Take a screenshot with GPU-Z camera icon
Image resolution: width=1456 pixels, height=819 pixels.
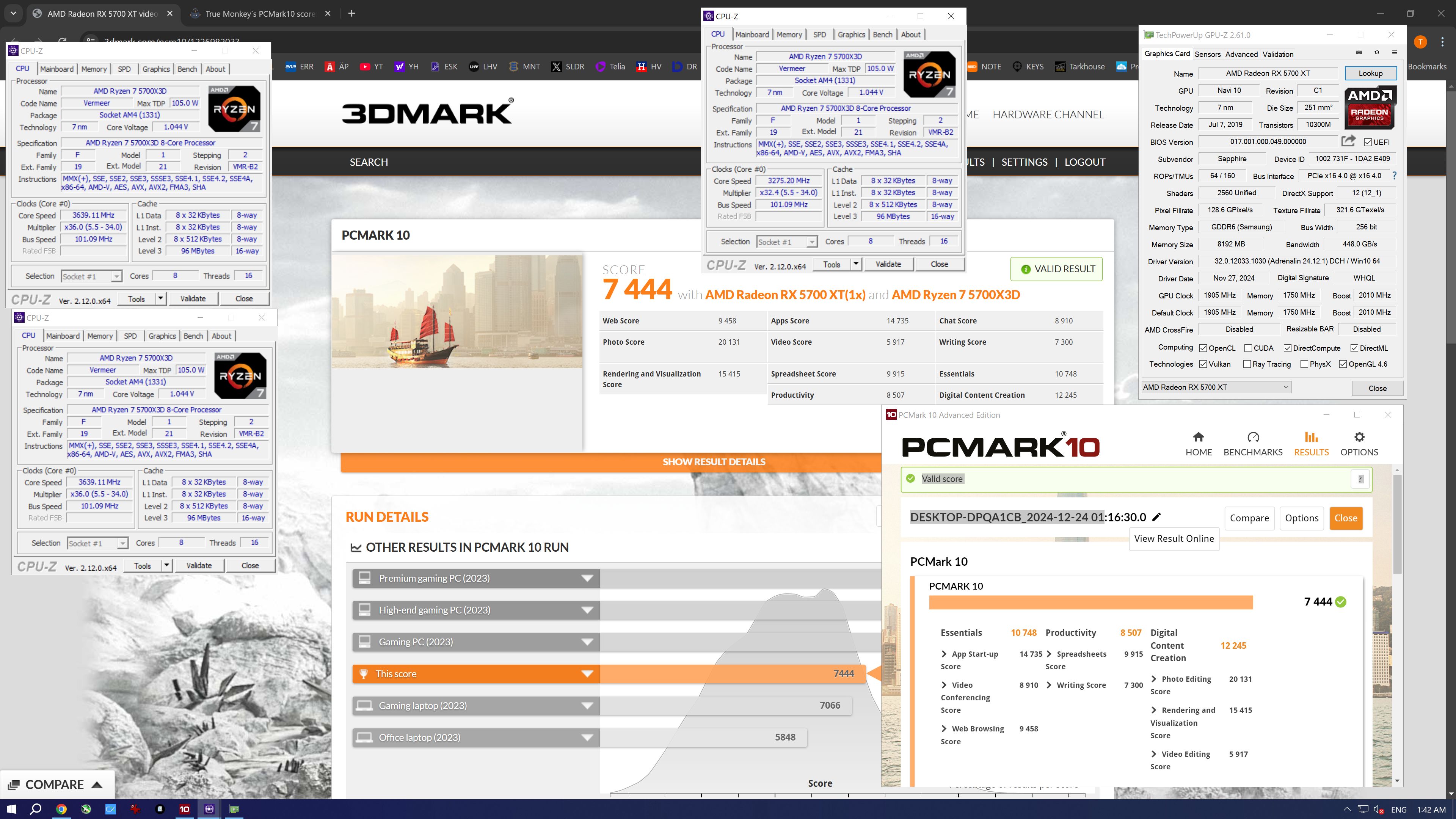pyautogui.click(x=1359, y=53)
